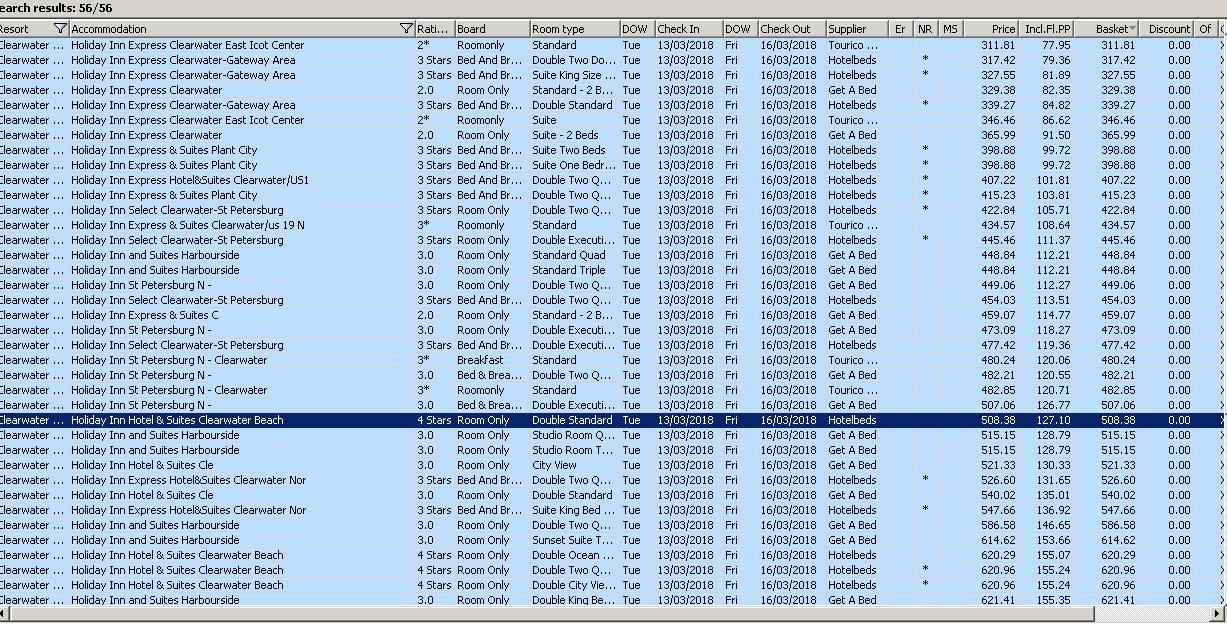The image size is (1227, 624).
Task: Click the Rati... rating column header
Action: [x=434, y=29]
